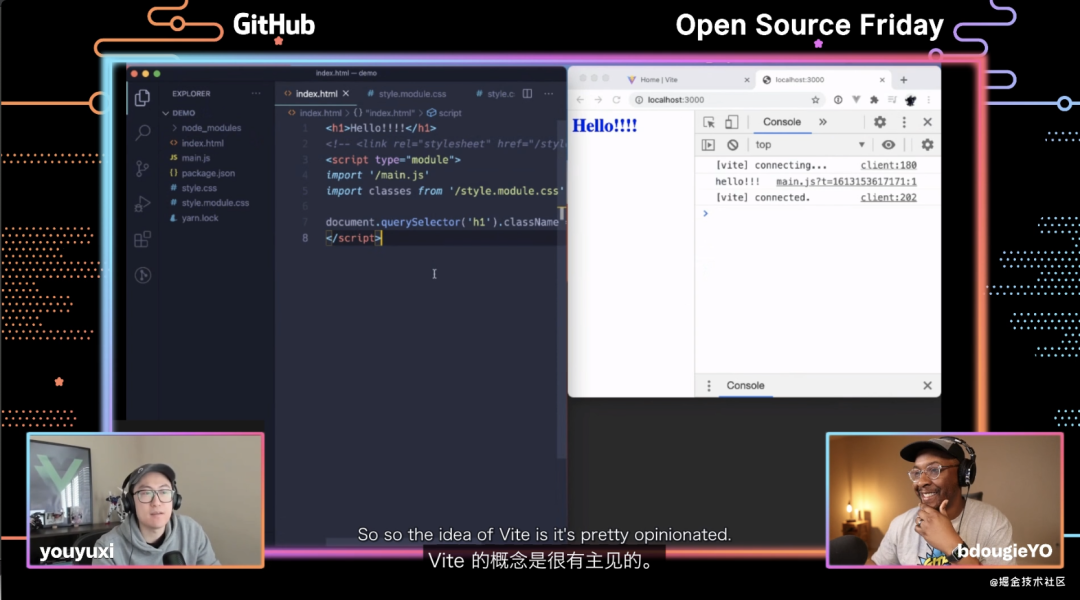The width and height of the screenshot is (1080, 600).
Task: Open DevTools customize three-dot menu
Action: click(904, 122)
